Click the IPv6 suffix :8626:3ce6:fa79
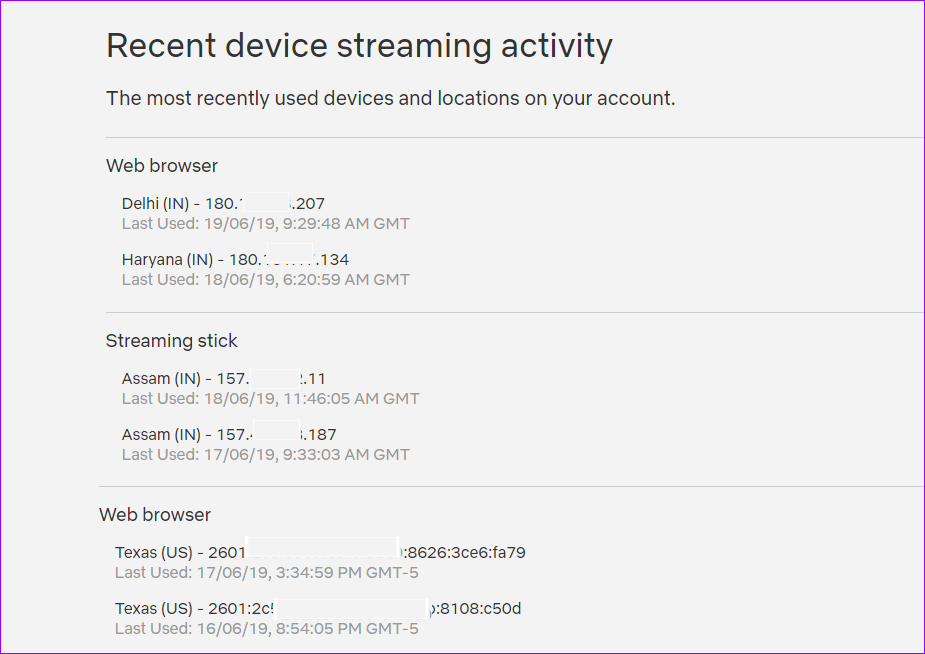The width and height of the screenshot is (925, 654). 465,552
